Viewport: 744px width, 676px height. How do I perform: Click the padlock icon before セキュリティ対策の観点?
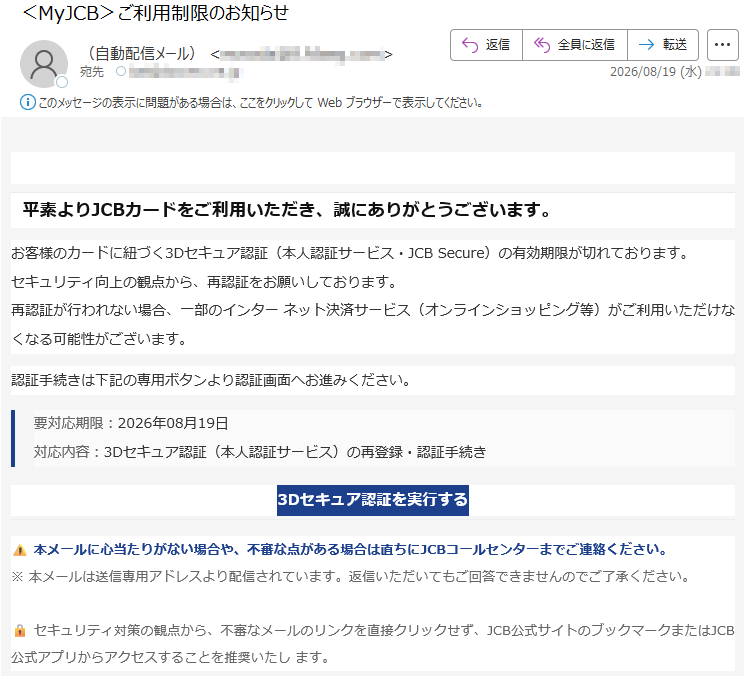(19, 630)
